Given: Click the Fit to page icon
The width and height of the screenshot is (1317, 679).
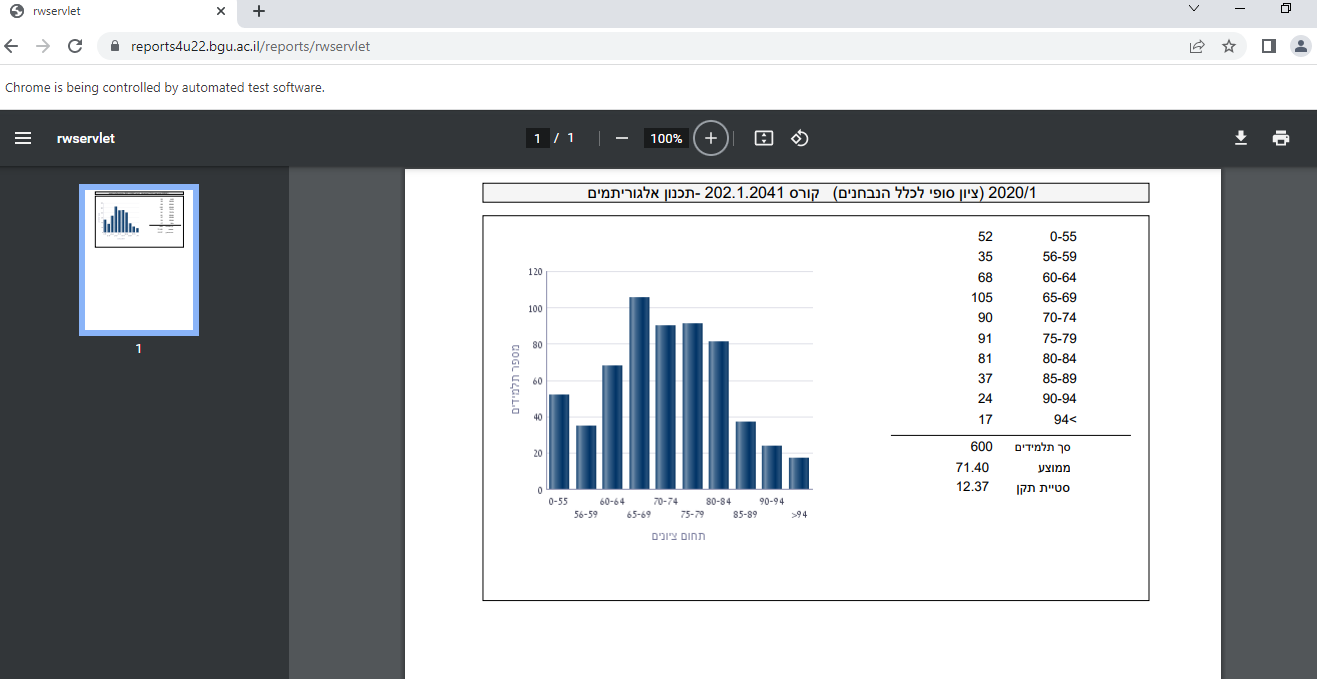Looking at the screenshot, I should pos(763,138).
